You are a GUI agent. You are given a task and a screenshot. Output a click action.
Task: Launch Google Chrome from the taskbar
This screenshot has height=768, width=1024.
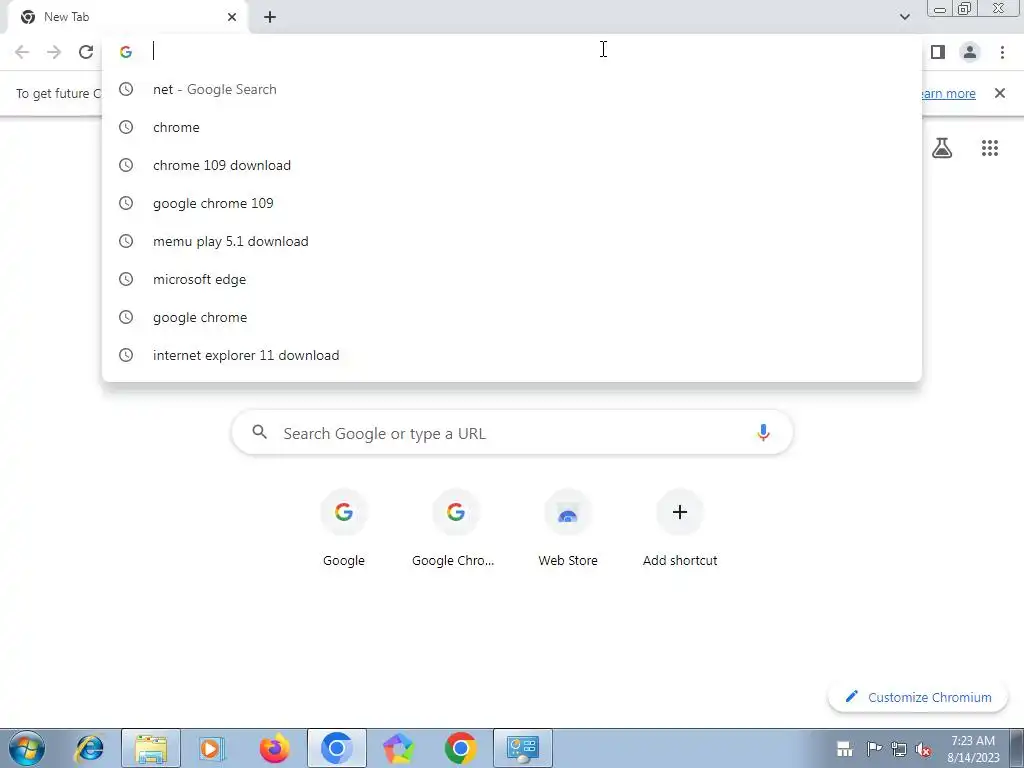point(460,748)
